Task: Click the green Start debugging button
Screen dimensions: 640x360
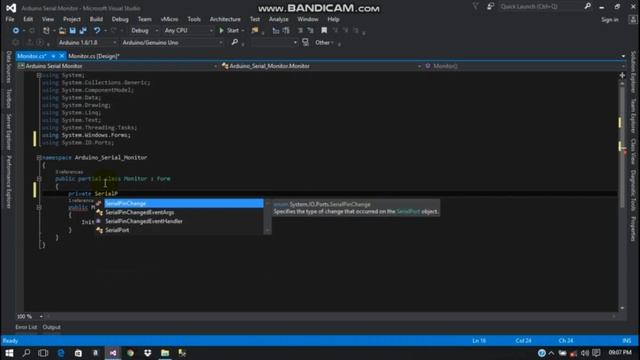Action: click(x=229, y=30)
